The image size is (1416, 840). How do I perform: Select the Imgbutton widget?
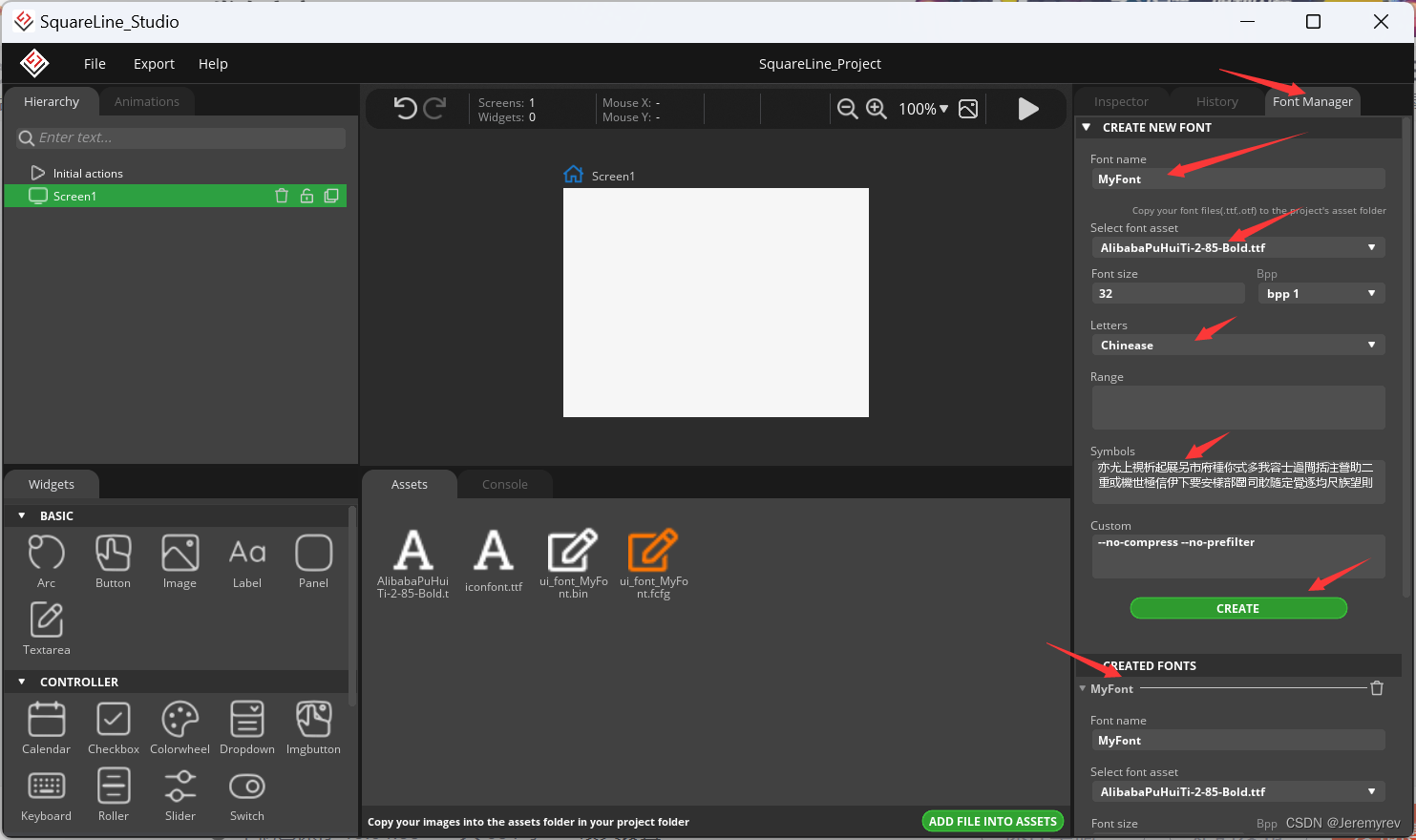[x=313, y=727]
